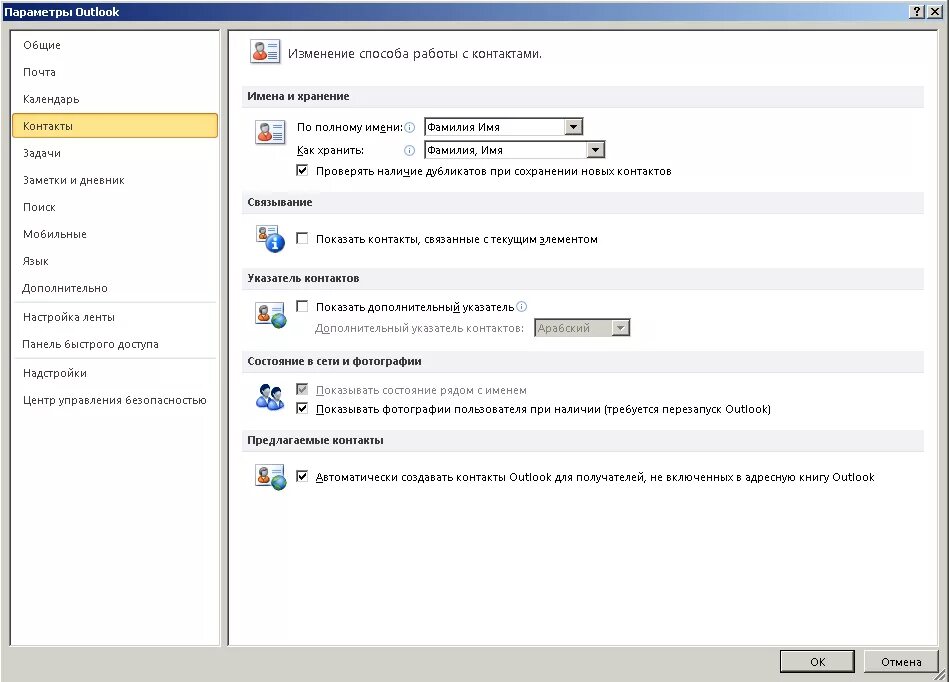The image size is (949, 682).
Task: Toggle Показывать состояние рядом с именем checkbox
Action: (x=302, y=389)
